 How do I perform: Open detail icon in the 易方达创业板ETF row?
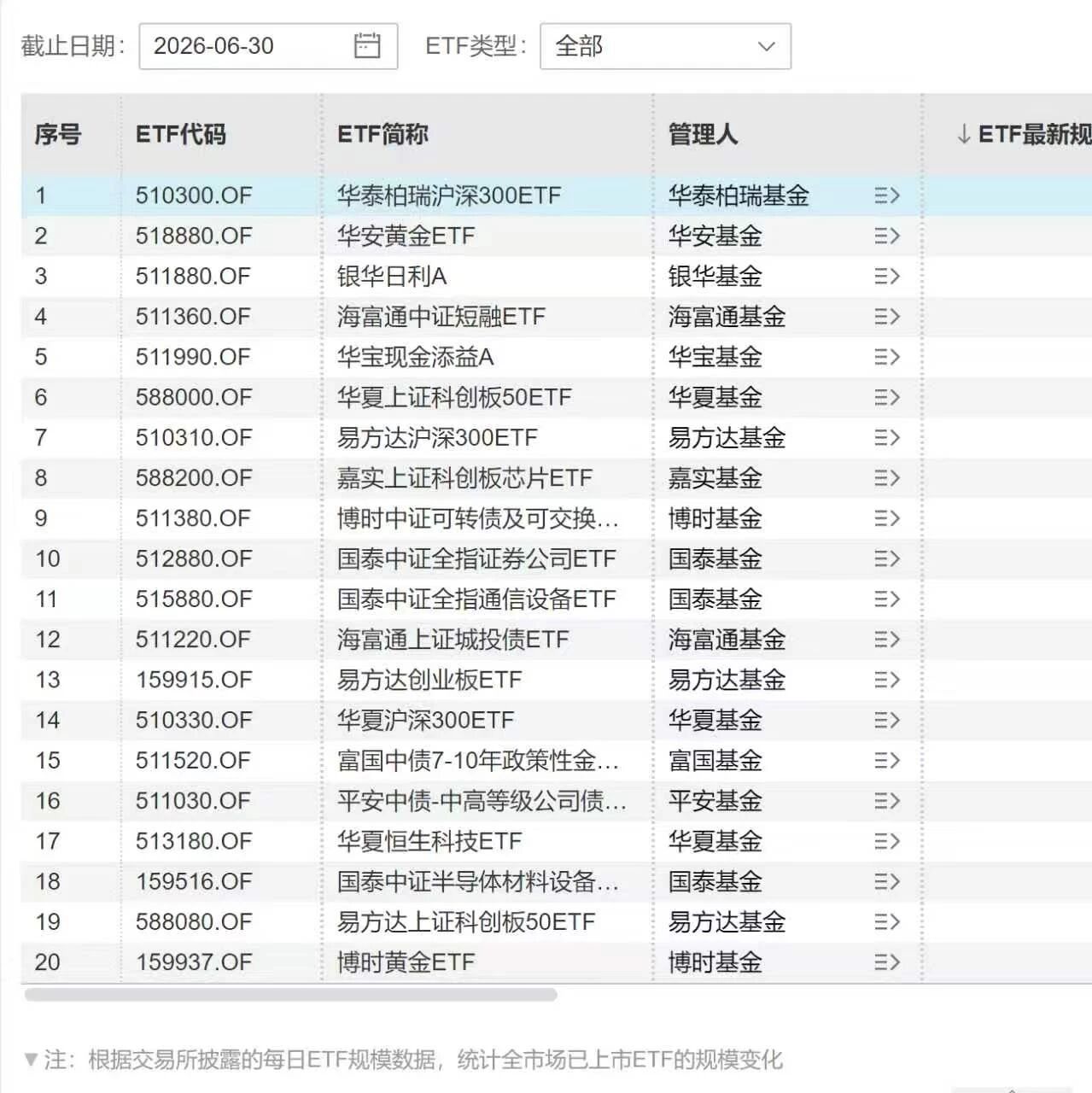click(887, 680)
